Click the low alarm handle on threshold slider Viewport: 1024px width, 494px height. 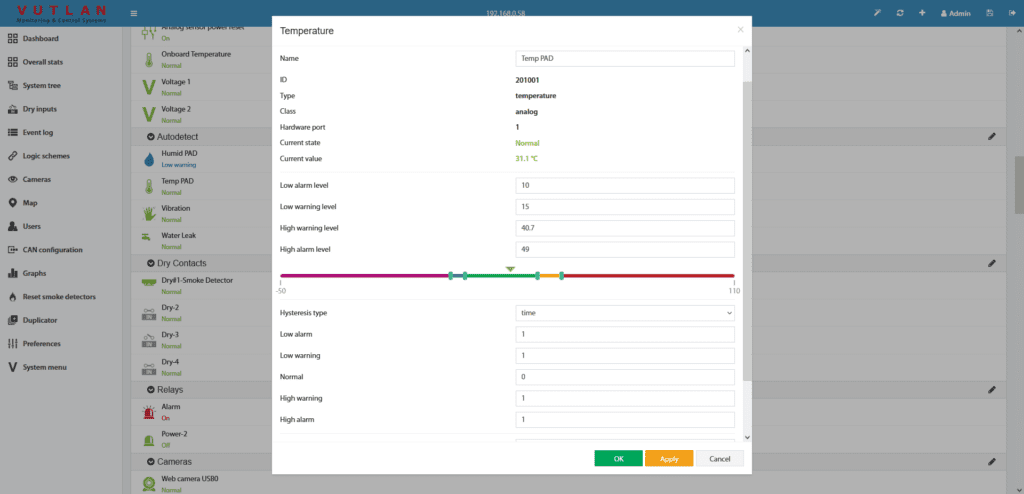tap(451, 276)
